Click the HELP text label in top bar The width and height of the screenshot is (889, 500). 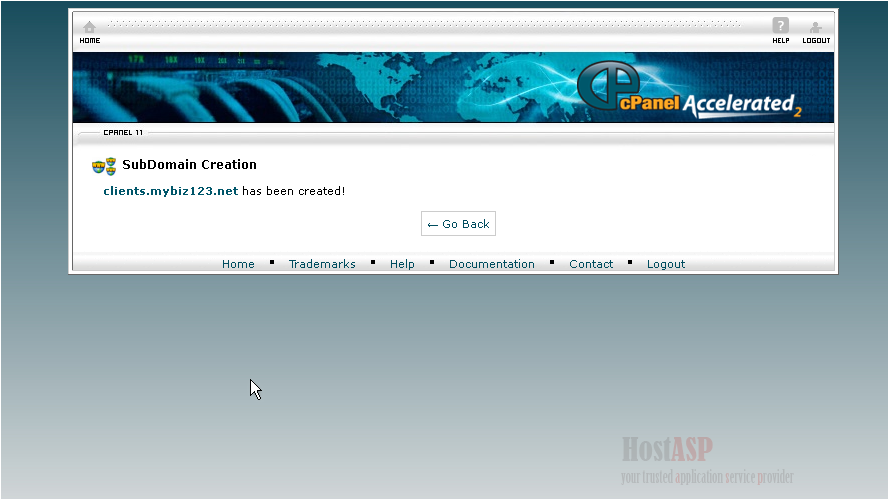(x=781, y=41)
